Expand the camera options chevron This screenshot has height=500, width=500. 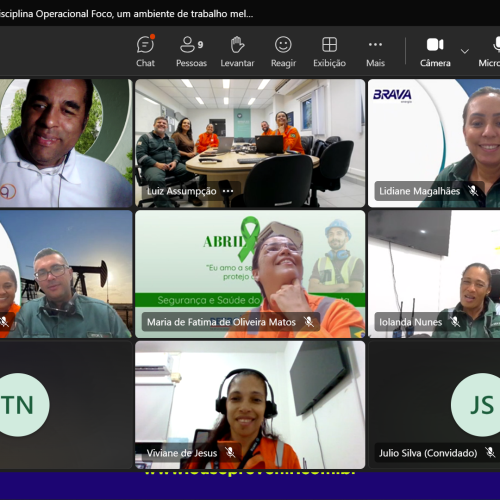coord(465,51)
